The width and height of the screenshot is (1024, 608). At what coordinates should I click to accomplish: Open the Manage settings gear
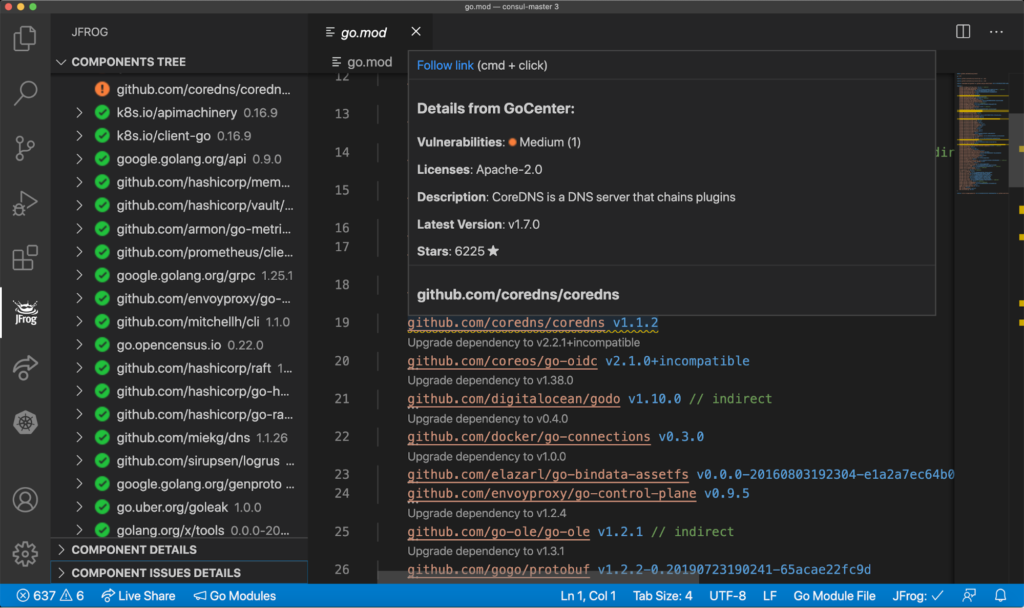(25, 553)
